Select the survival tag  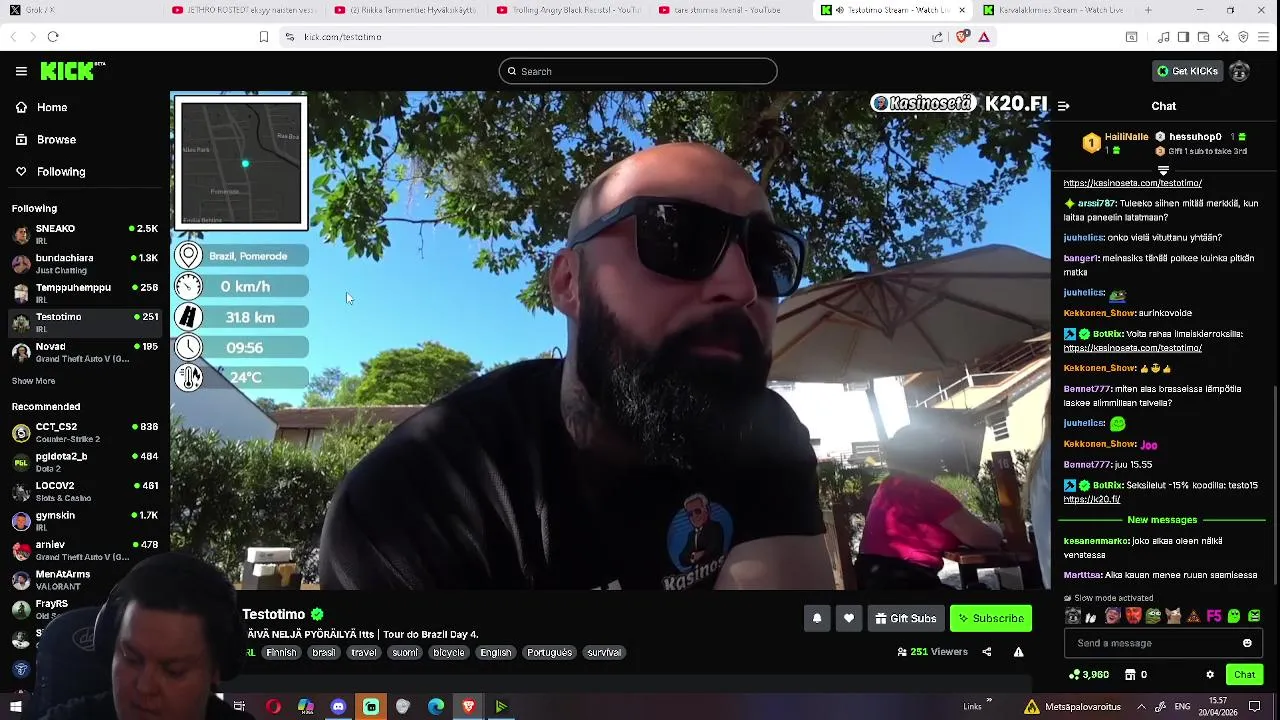tap(604, 652)
